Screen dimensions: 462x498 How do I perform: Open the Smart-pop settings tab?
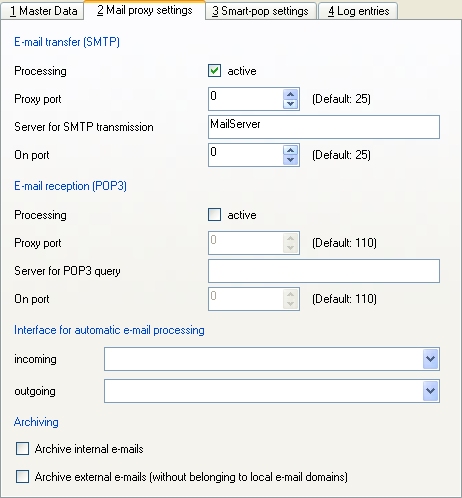[x=260, y=11]
